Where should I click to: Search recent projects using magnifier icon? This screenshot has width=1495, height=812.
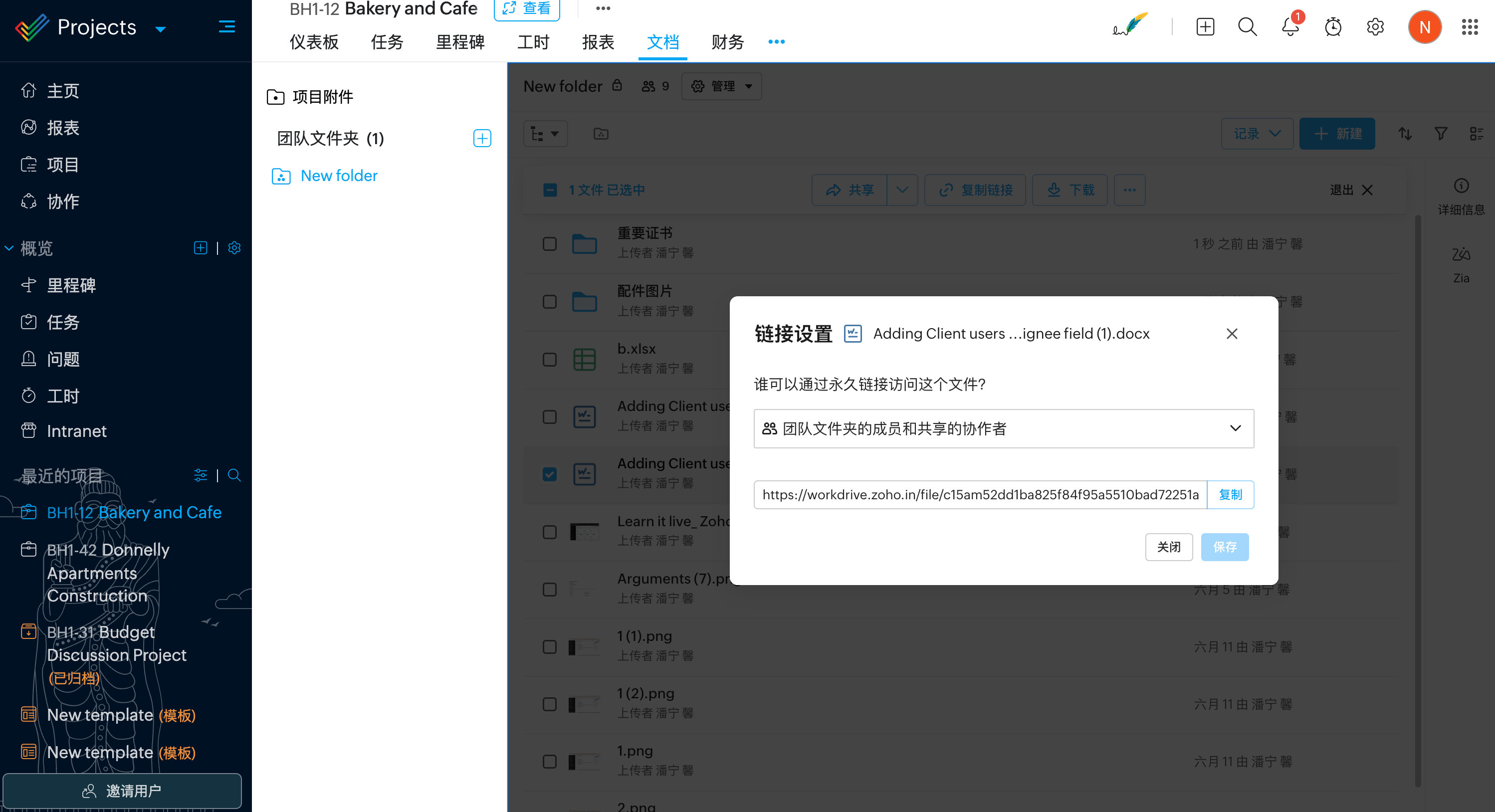click(x=234, y=475)
